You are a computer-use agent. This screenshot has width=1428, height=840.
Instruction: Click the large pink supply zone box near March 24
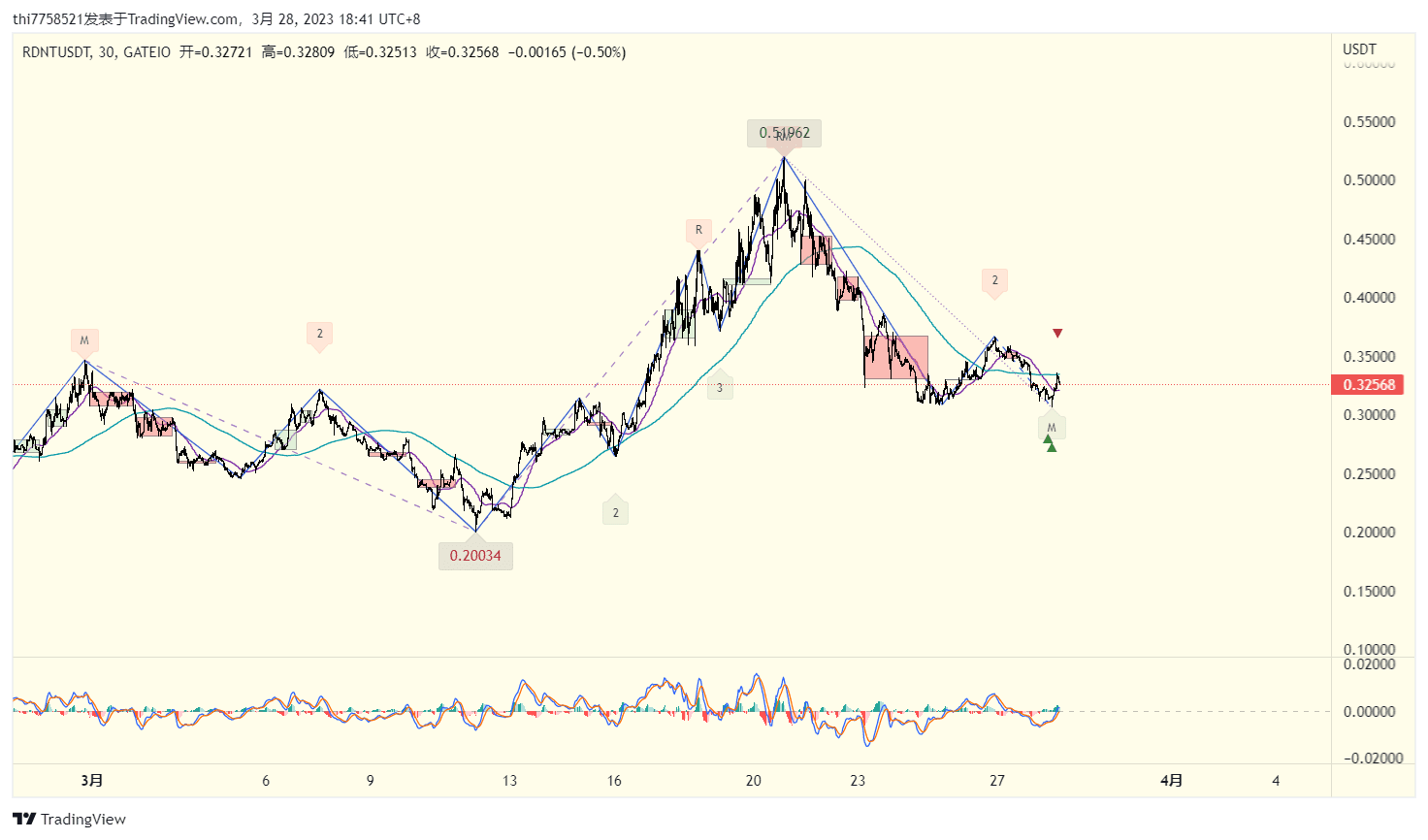[896, 358]
